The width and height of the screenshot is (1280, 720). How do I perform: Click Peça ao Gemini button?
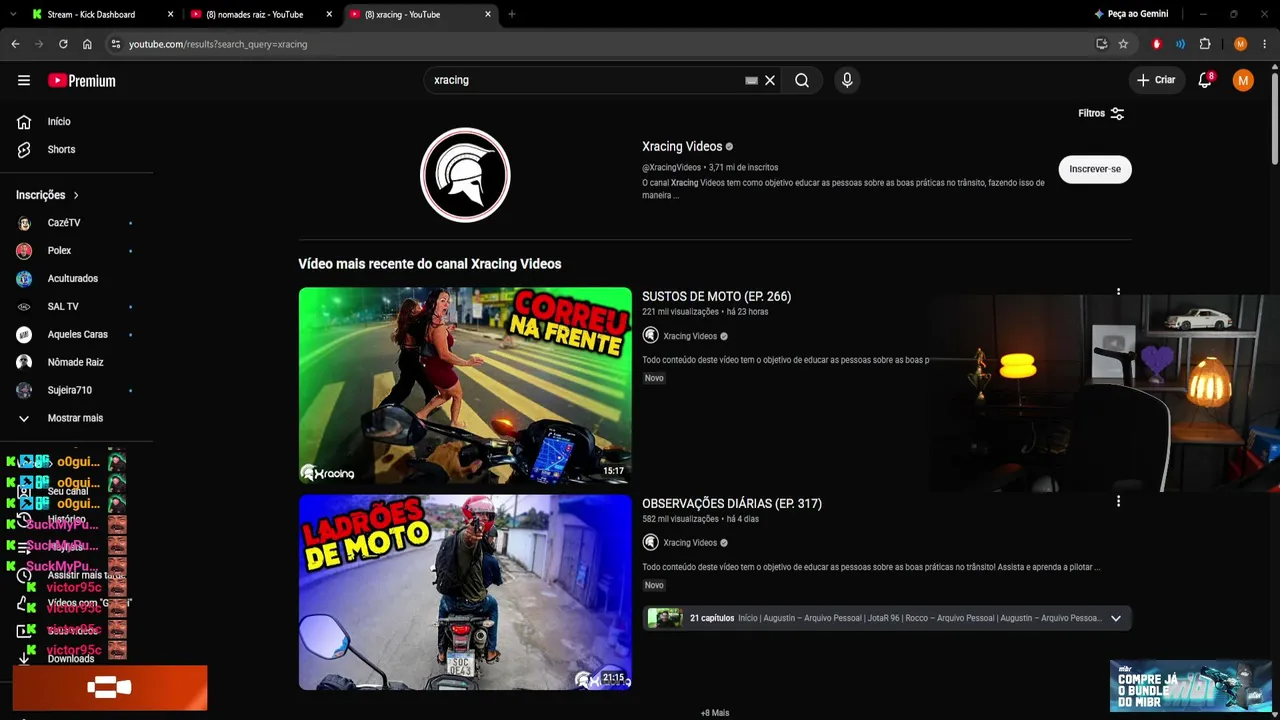click(x=1131, y=14)
